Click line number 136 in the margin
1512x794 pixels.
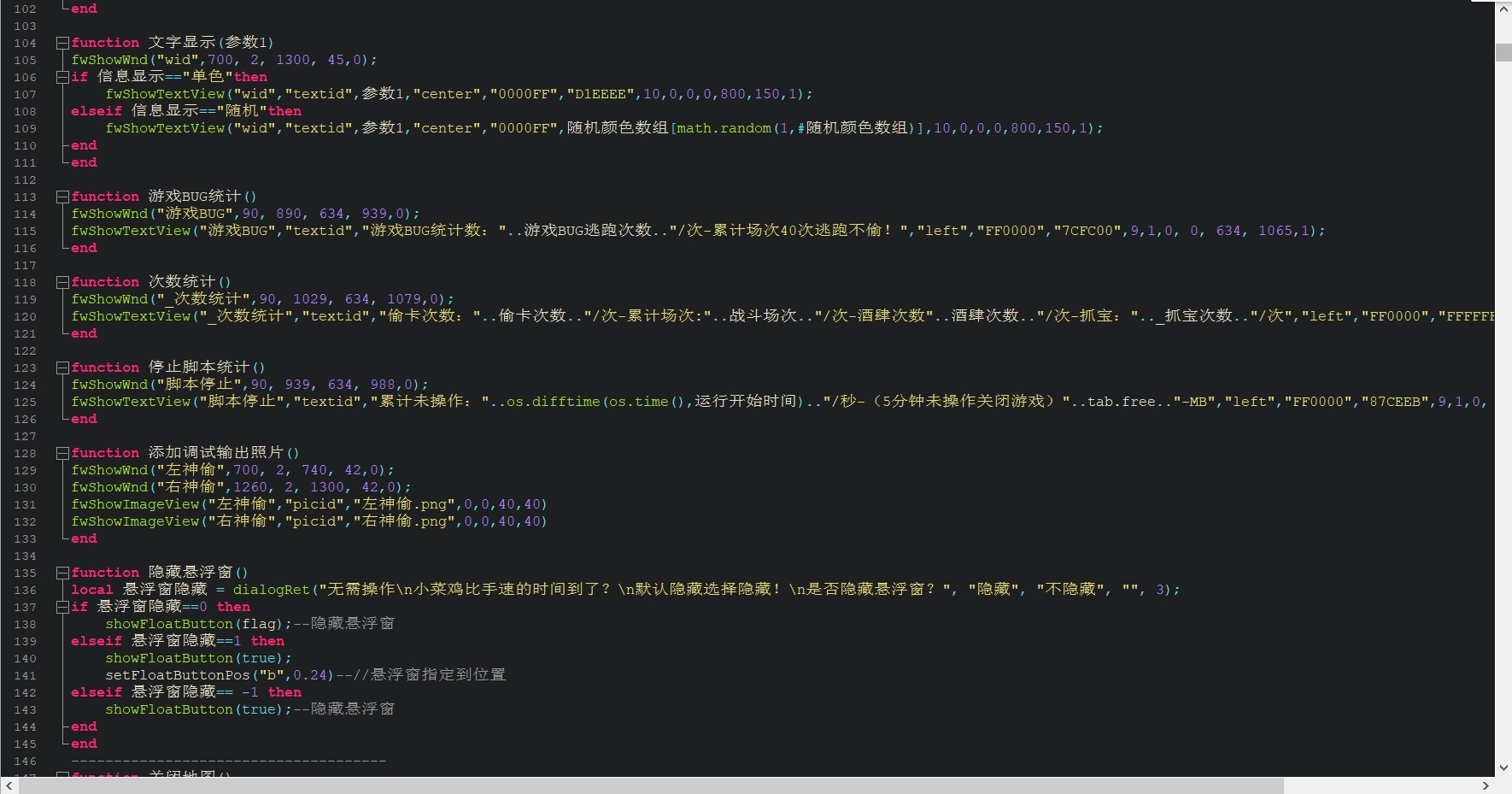pos(25,590)
